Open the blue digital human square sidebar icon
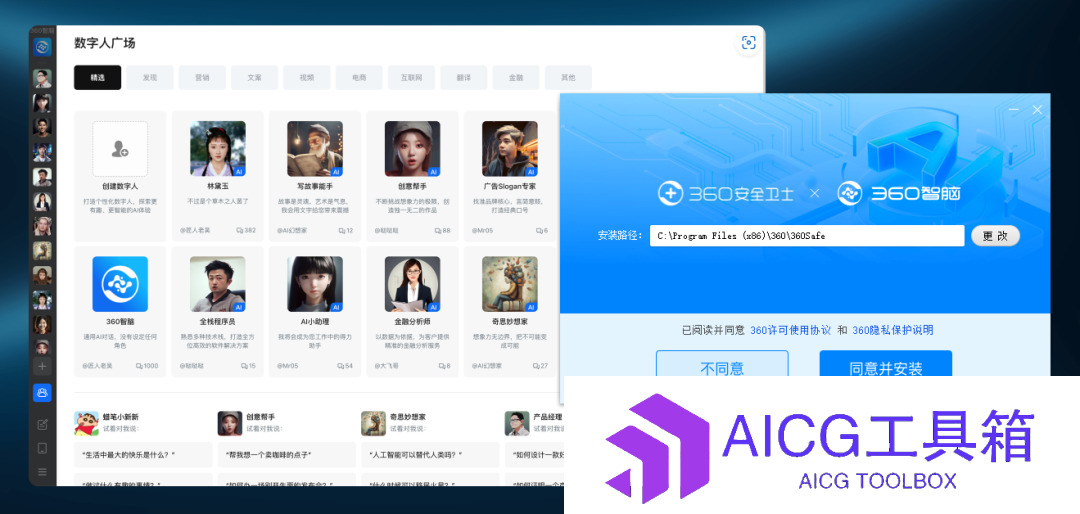The width and height of the screenshot is (1080, 514). coord(42,393)
